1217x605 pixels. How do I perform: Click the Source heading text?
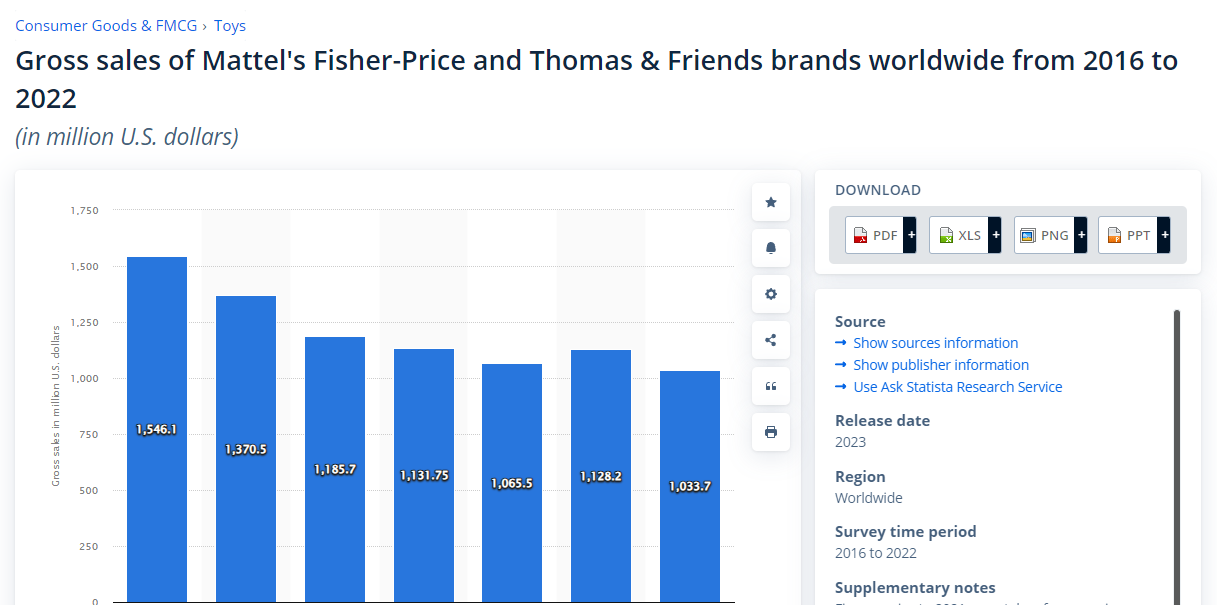[x=860, y=322]
